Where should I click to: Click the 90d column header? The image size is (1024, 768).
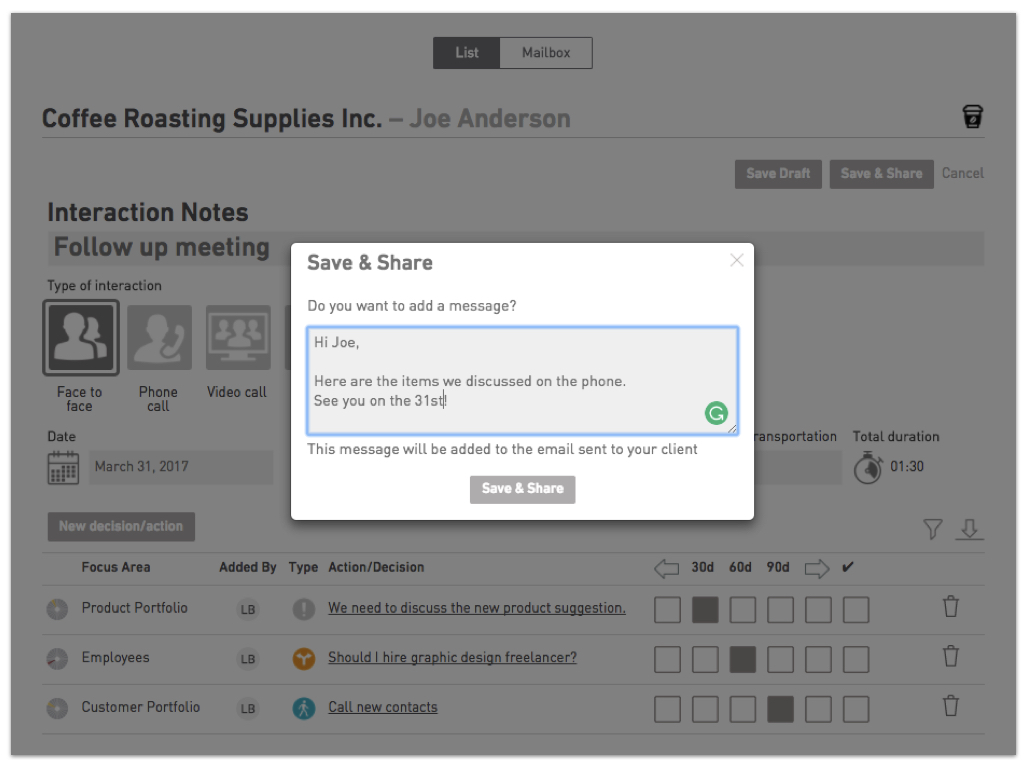[778, 567]
